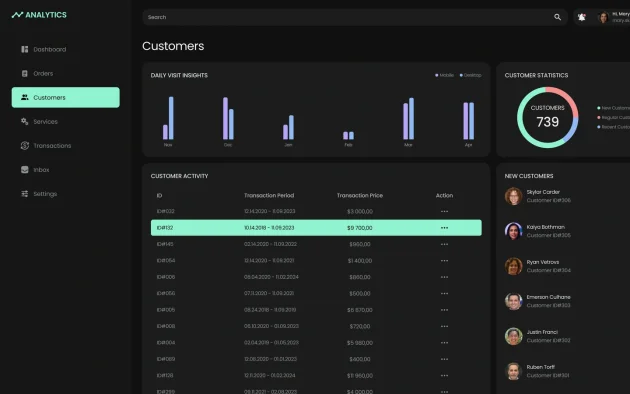Click the Feb bars in visit chart
Viewport: 630px width, 394px height.
pyautogui.click(x=348, y=135)
